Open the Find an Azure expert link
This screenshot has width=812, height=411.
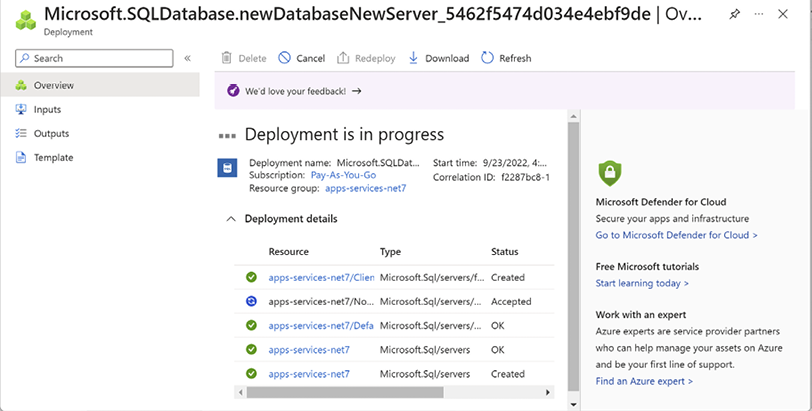point(644,381)
